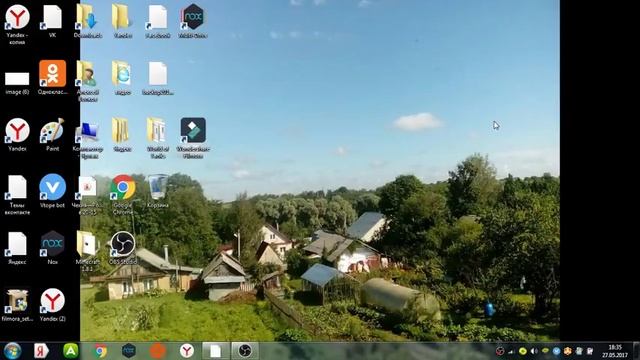
Task: Open the Nox icon in taskbar
Action: click(x=129, y=351)
